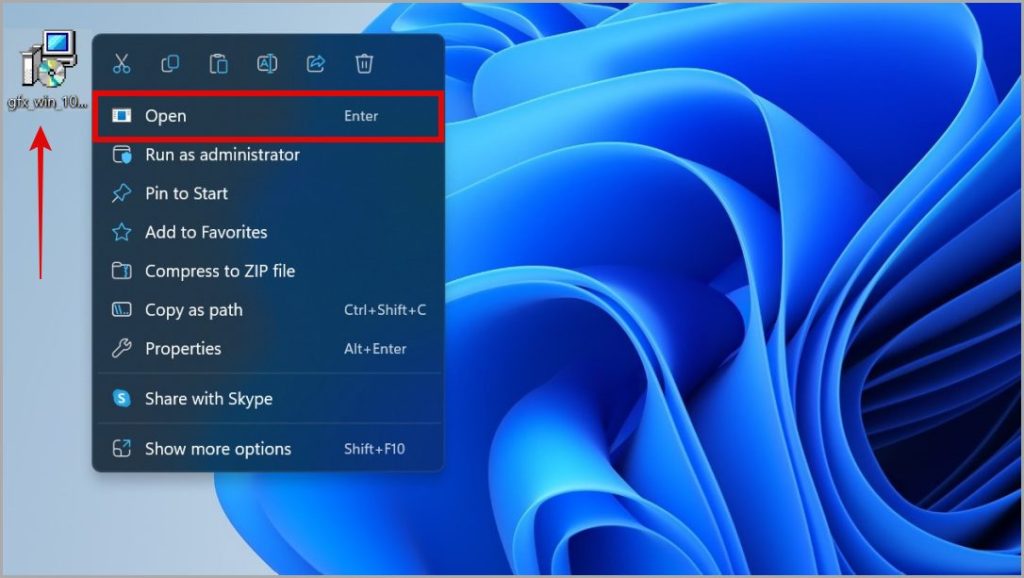Screen dimensions: 1024x578
Task: Choose Run as administrator
Action: click(x=268, y=155)
